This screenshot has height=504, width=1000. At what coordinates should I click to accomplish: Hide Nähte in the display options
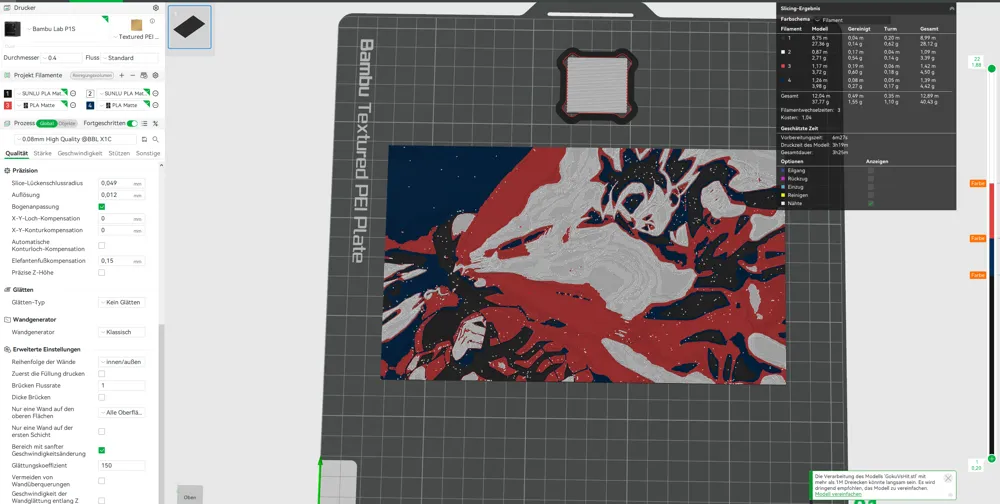(x=871, y=203)
